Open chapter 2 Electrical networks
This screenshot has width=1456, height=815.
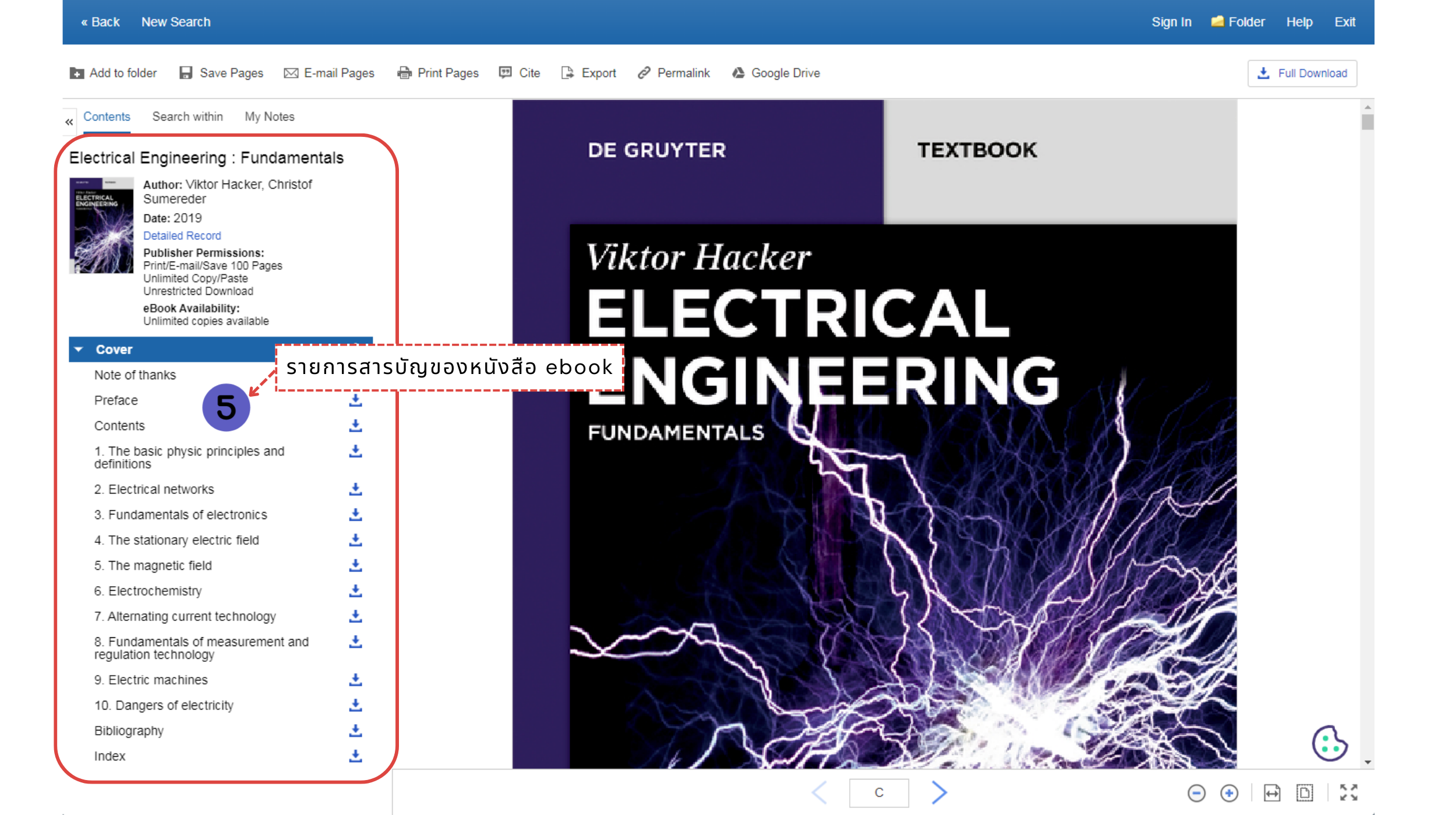point(154,489)
